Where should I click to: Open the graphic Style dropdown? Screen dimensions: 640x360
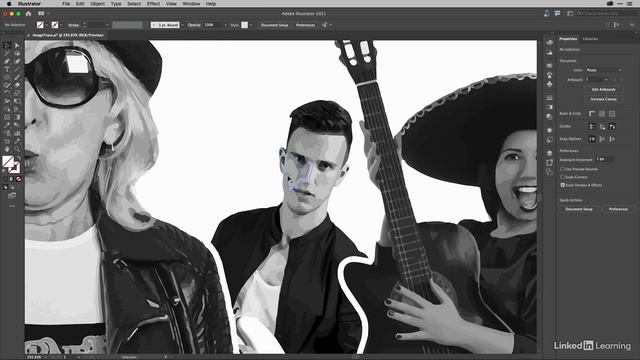(x=251, y=25)
